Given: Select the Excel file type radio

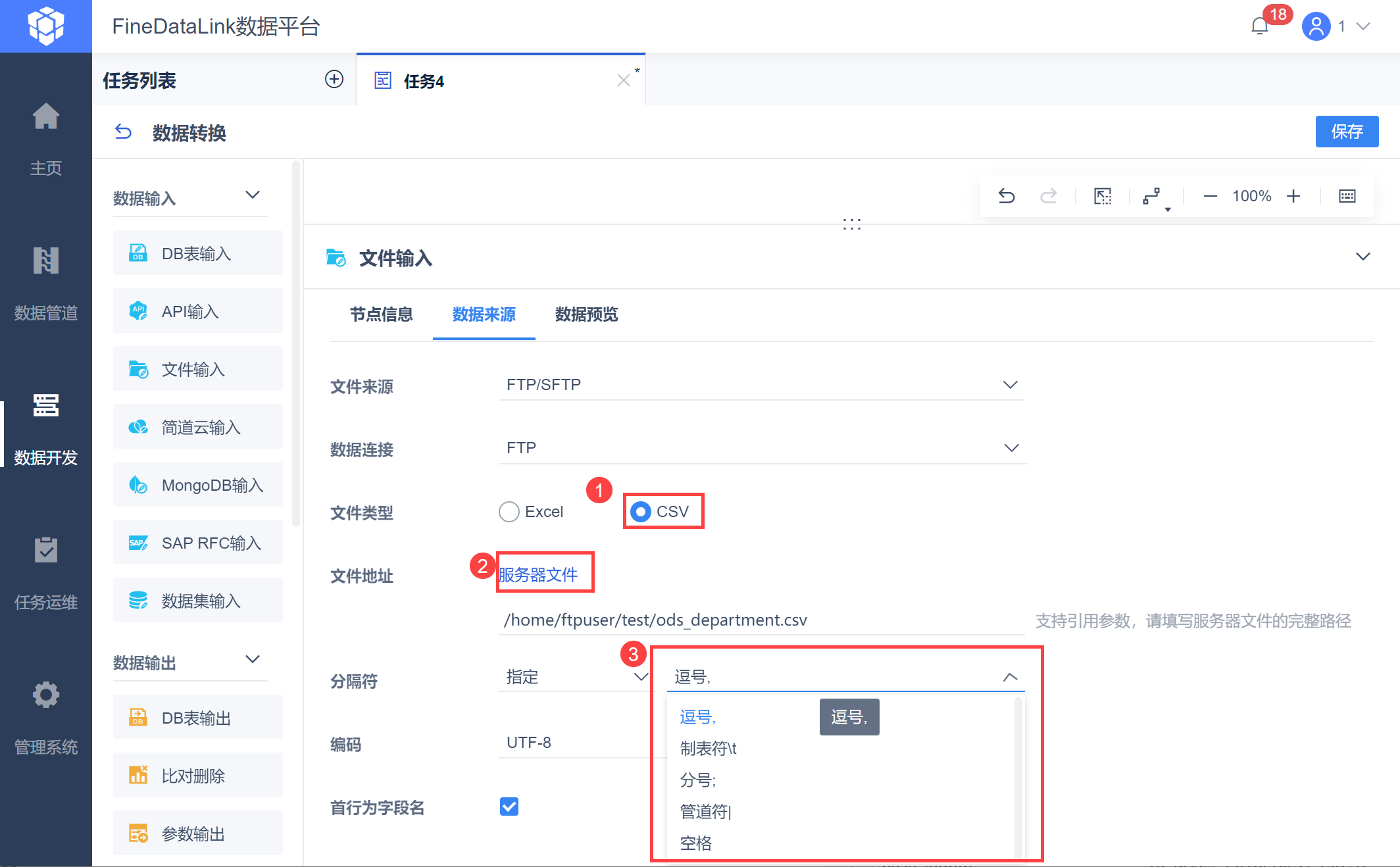Looking at the screenshot, I should tap(509, 512).
